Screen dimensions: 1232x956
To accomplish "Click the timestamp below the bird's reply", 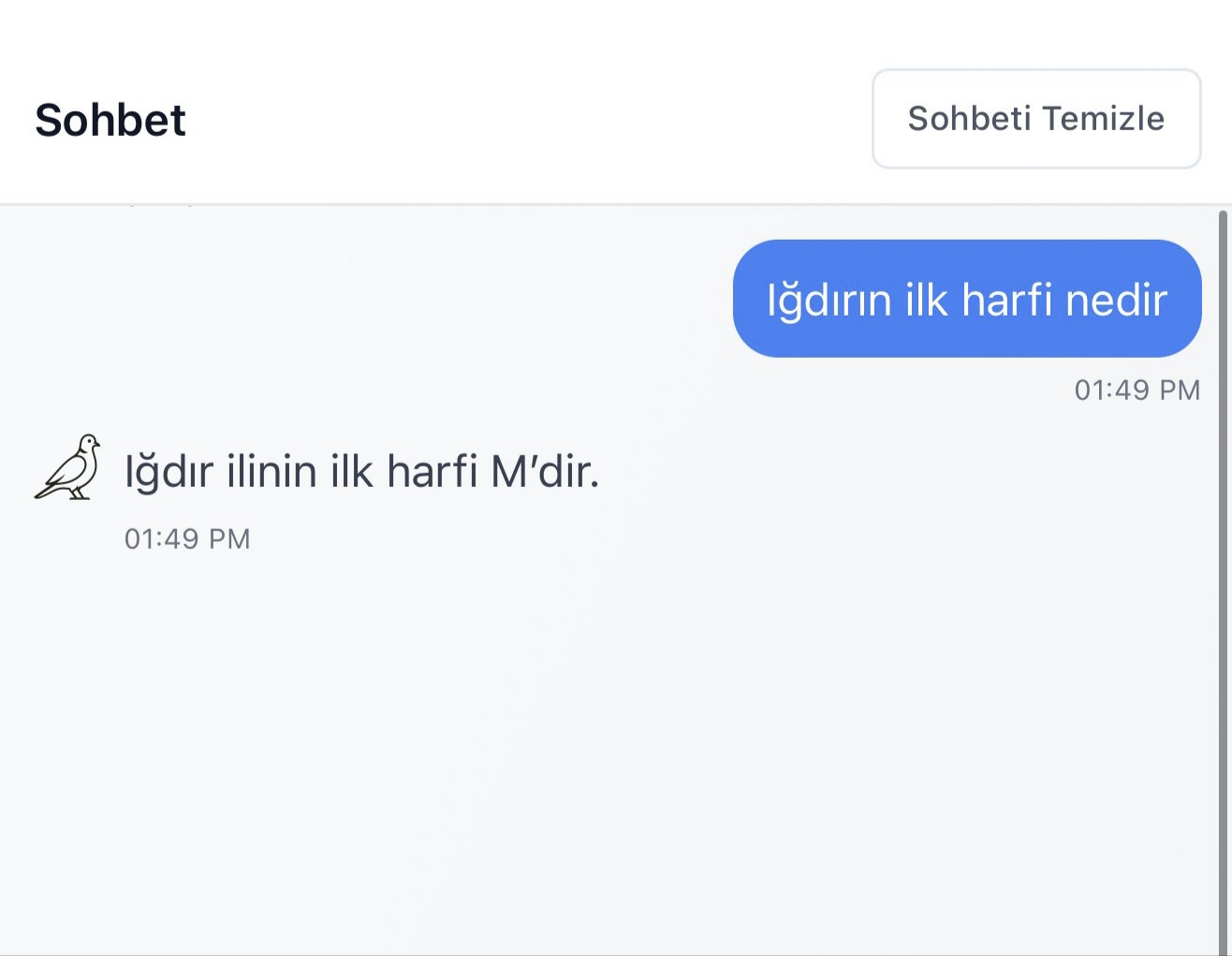I will pyautogui.click(x=187, y=538).
